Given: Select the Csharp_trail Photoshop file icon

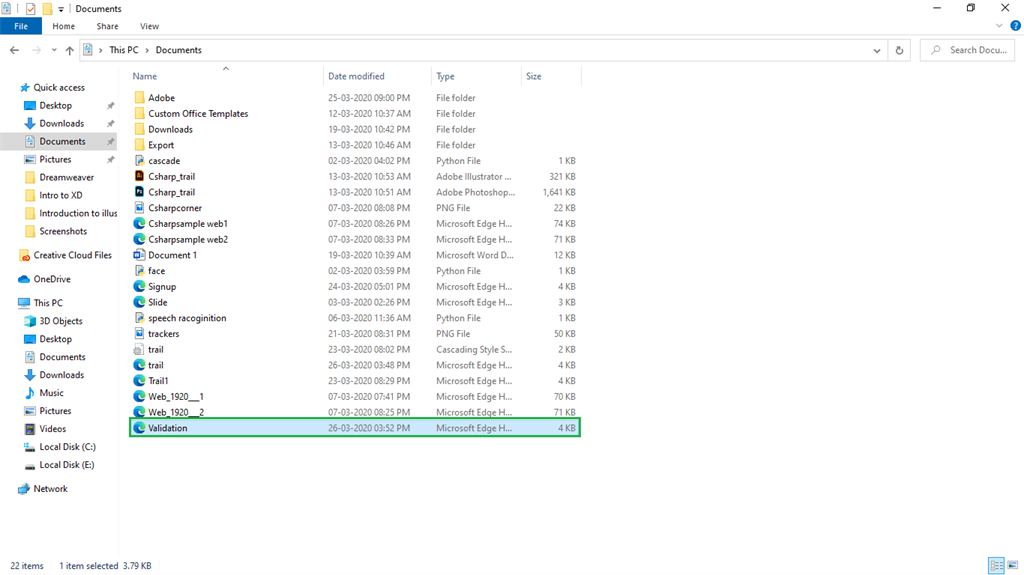Looking at the screenshot, I should pyautogui.click(x=139, y=192).
